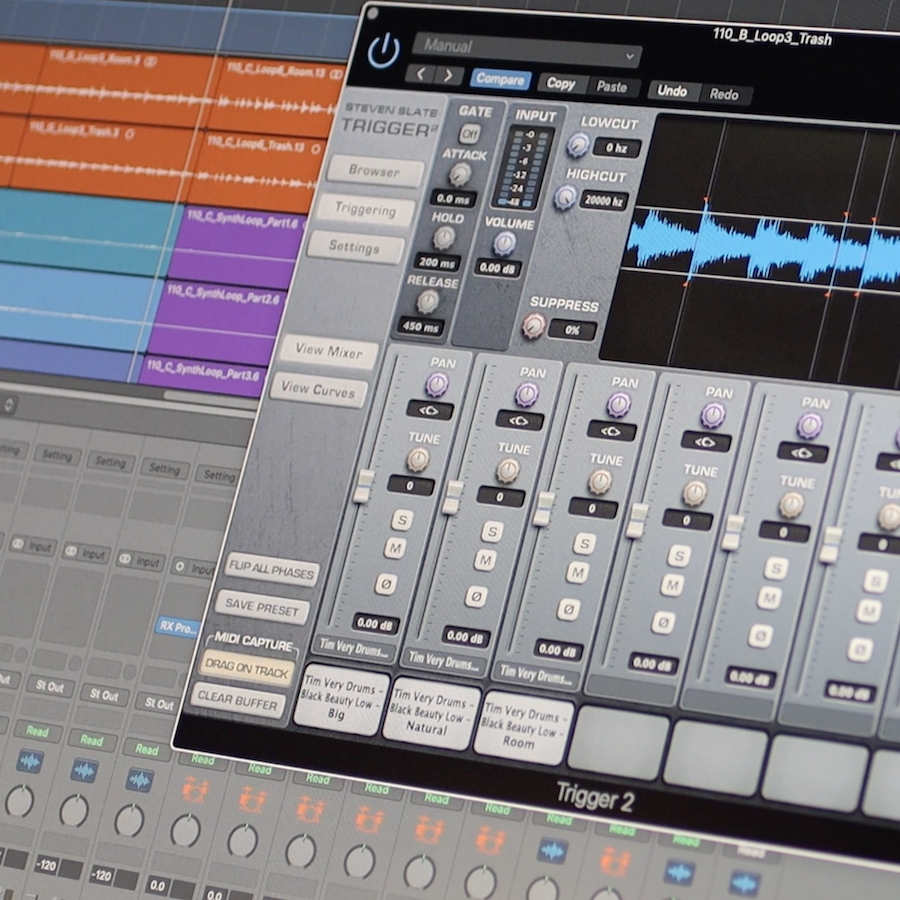
Task: Click the Highcut knob
Action: 565,197
